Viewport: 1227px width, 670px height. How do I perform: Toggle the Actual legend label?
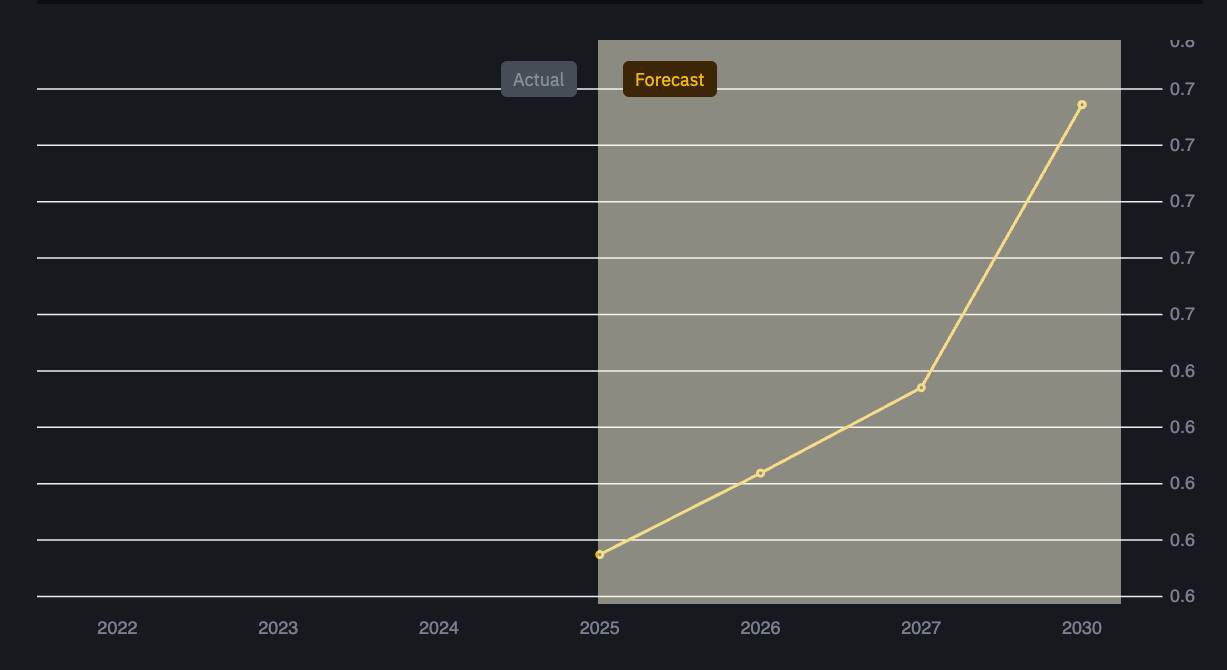[x=538, y=80]
